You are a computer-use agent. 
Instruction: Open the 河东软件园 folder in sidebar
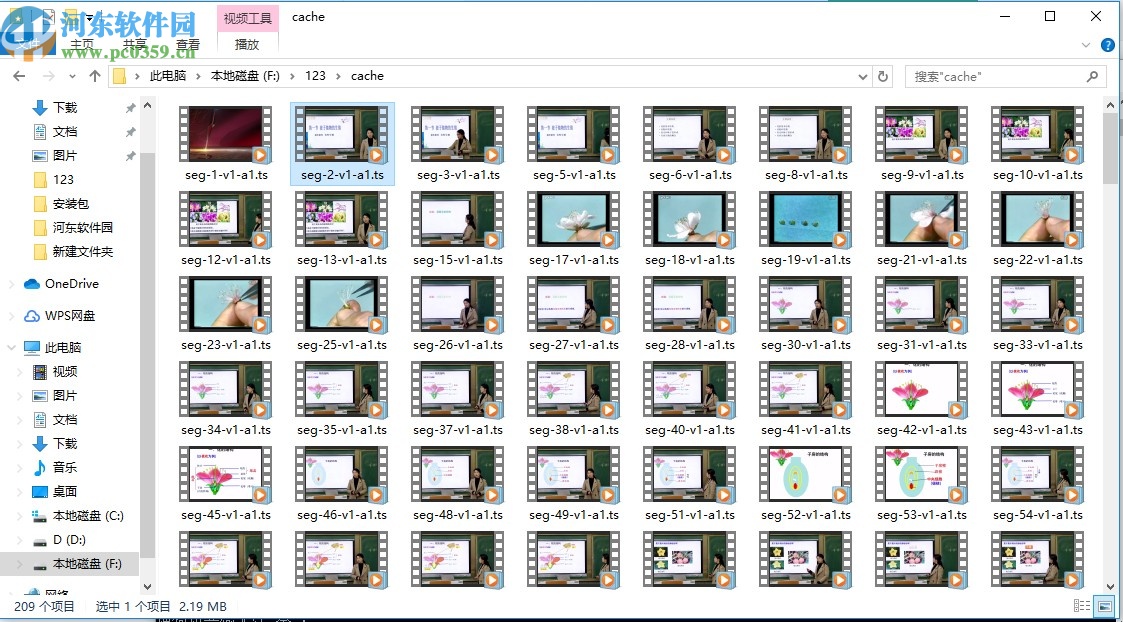[82, 228]
